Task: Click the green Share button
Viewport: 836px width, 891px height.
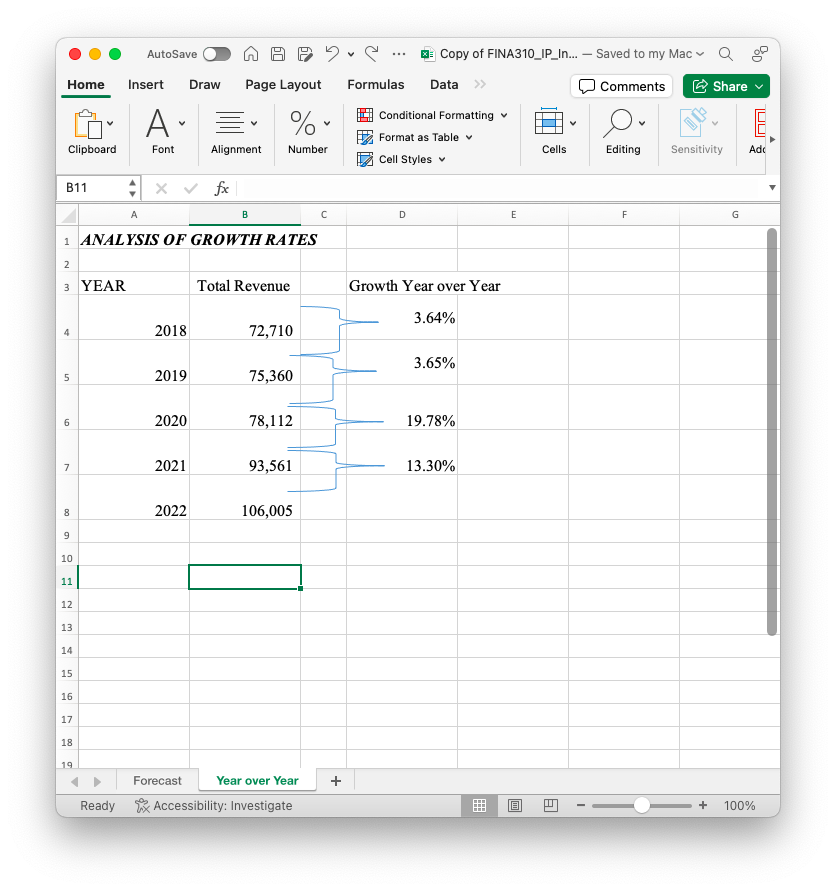Action: (726, 86)
